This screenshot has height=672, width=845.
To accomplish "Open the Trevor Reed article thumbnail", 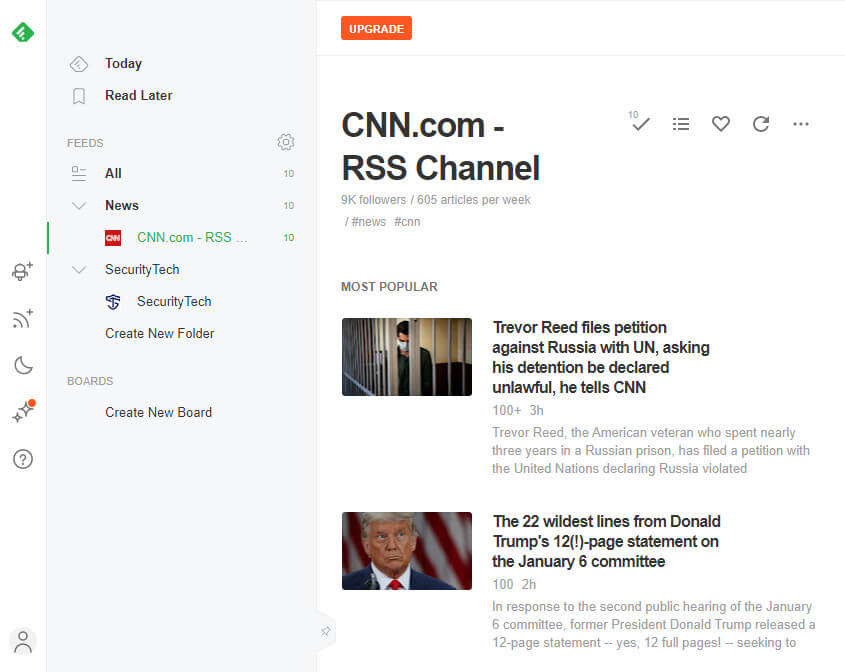I will click(x=407, y=357).
